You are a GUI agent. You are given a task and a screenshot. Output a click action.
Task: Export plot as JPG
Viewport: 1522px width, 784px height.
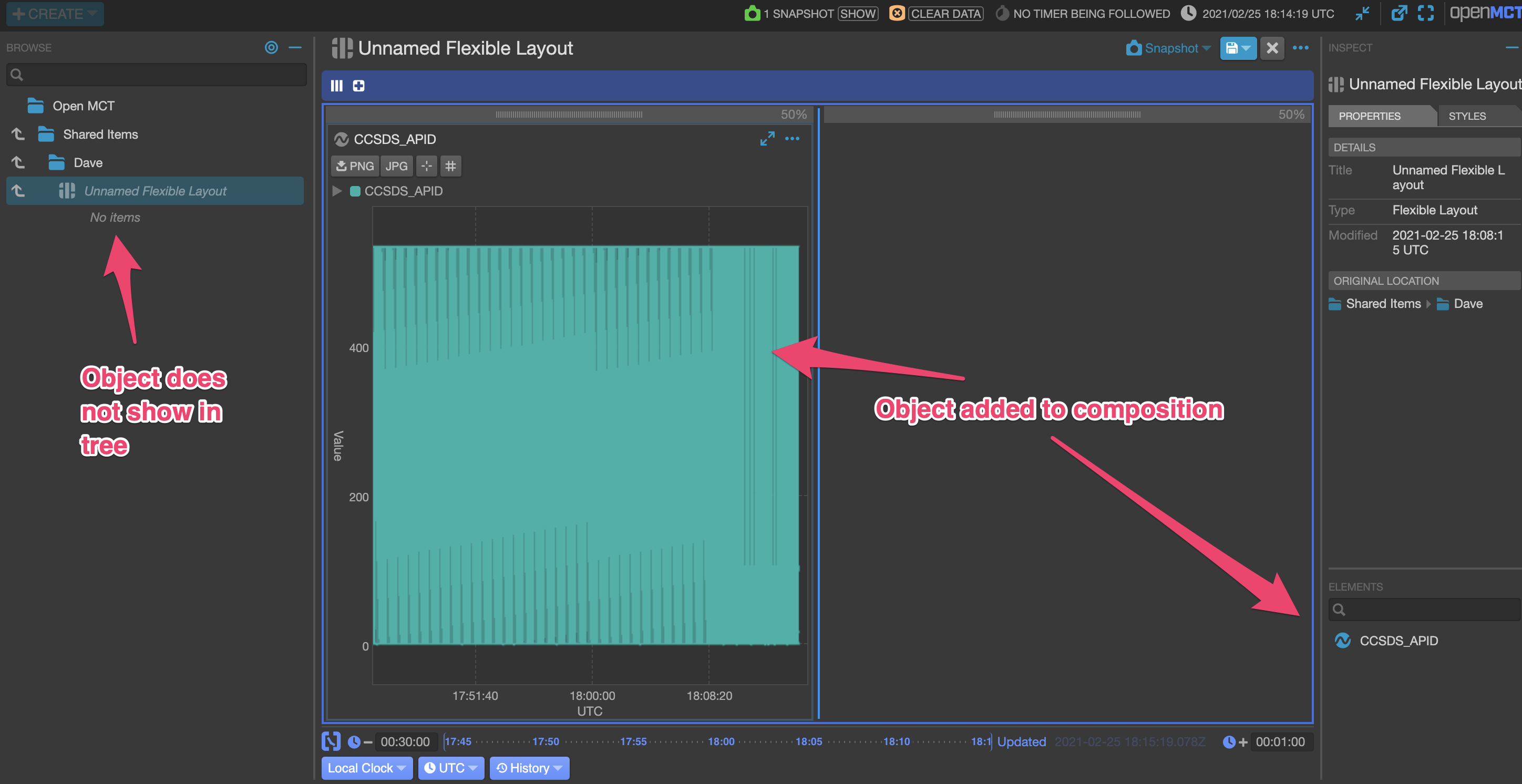[x=396, y=166]
